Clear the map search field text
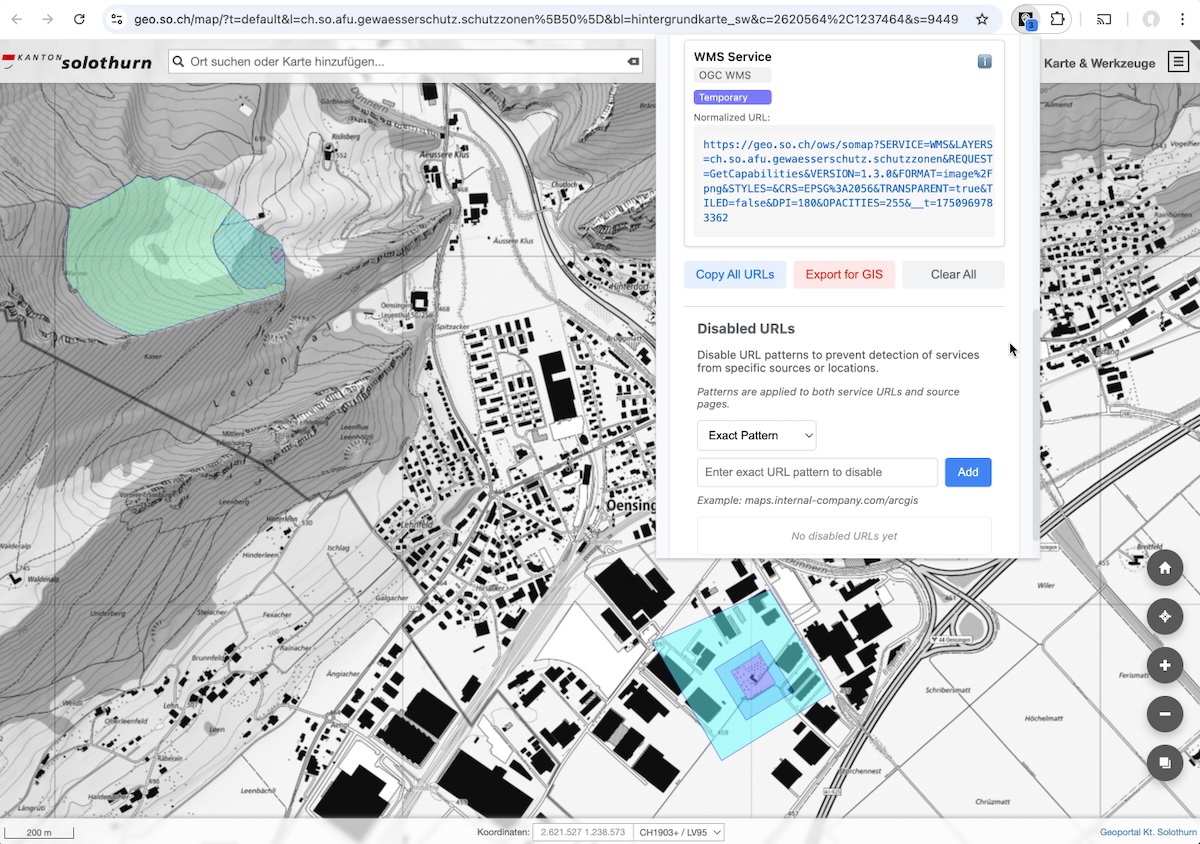This screenshot has height=844, width=1200. click(x=632, y=62)
